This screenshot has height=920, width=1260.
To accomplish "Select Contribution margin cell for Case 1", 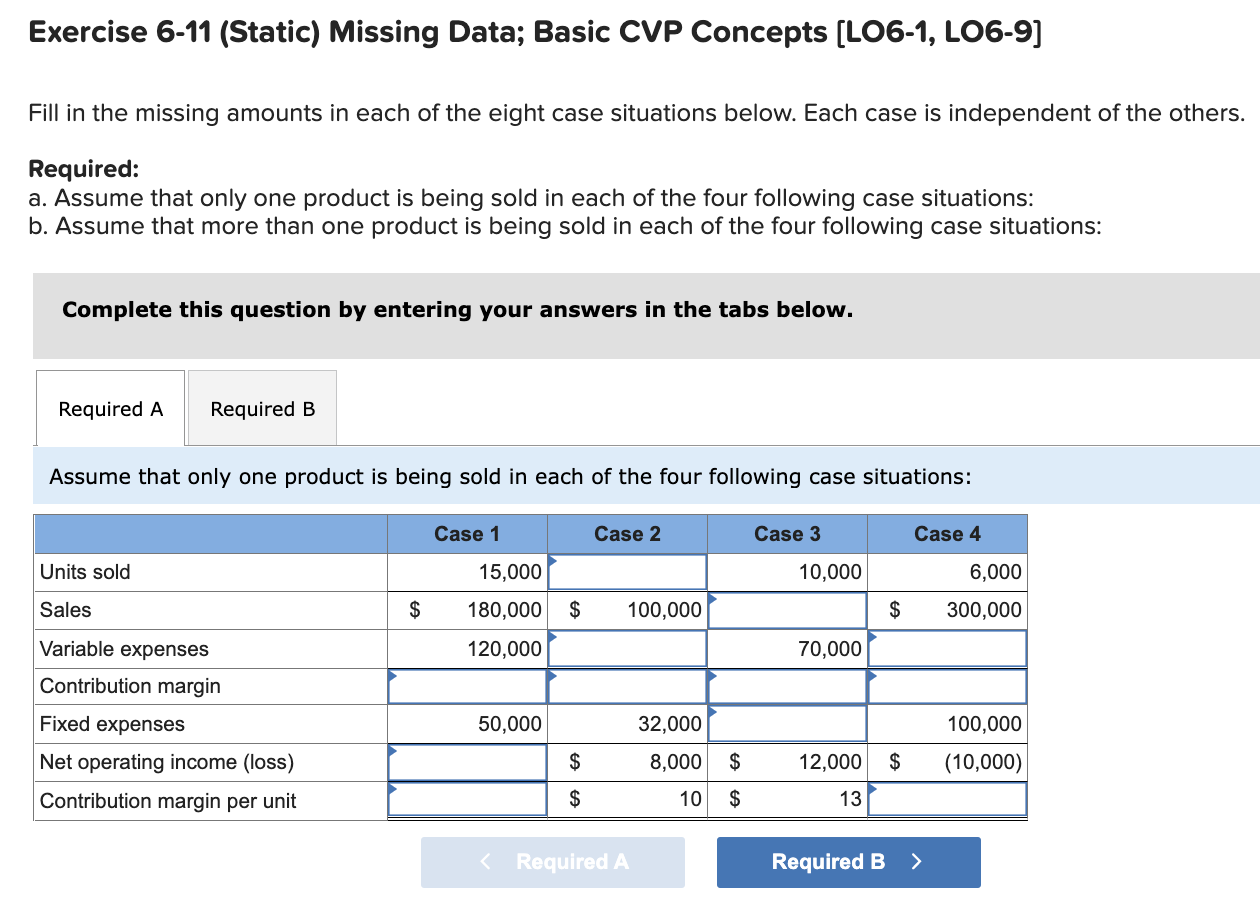I will (467, 686).
